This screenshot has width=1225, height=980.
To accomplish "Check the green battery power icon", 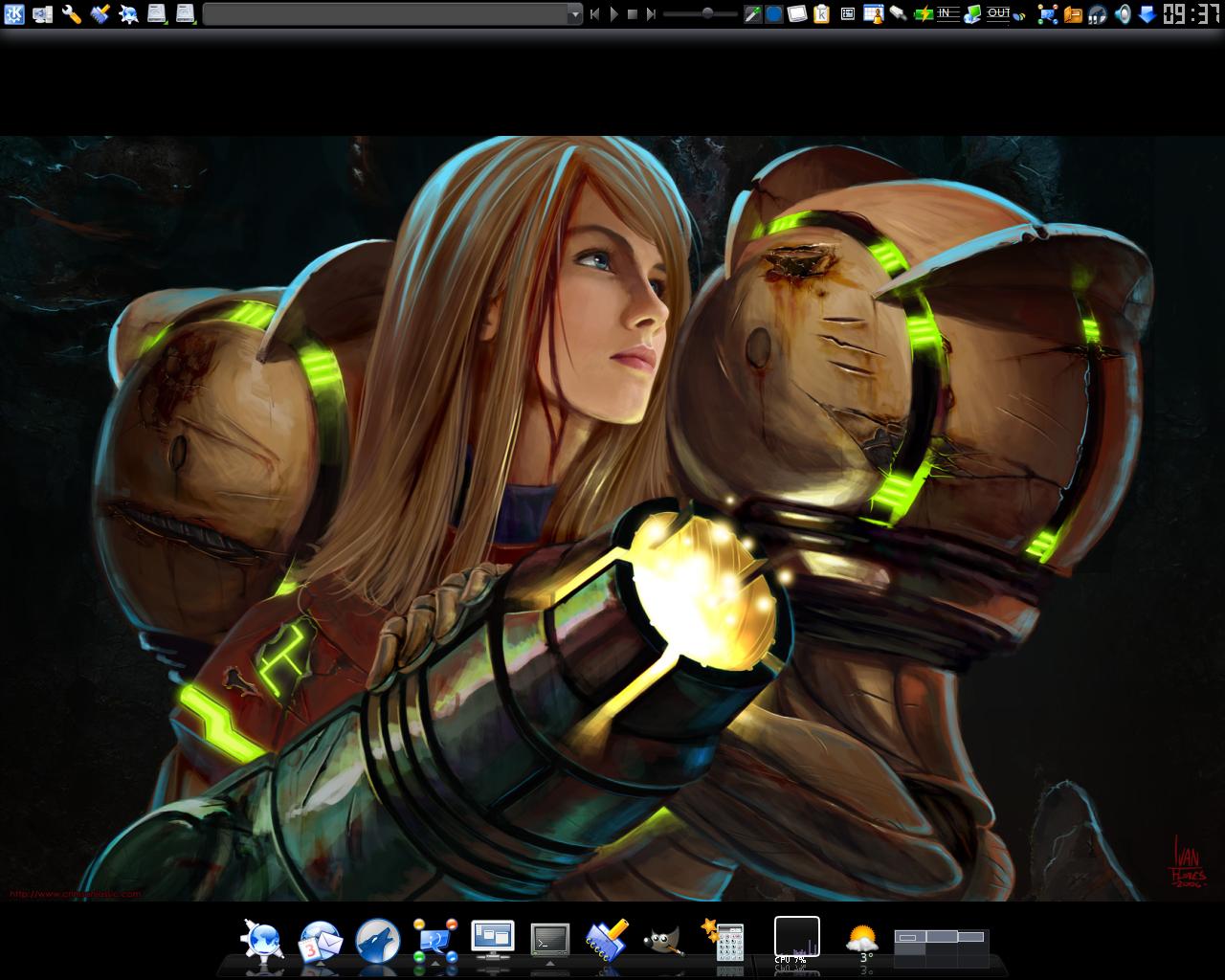I will (923, 13).
